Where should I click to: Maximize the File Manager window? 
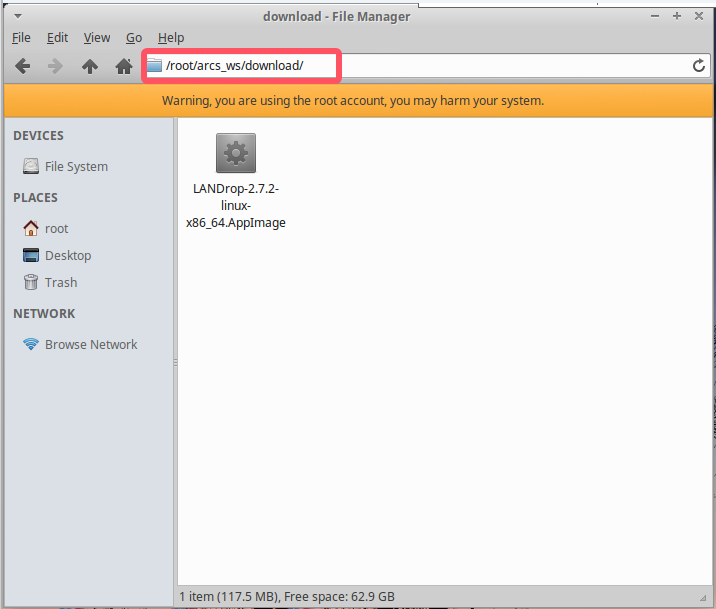pyautogui.click(x=677, y=16)
